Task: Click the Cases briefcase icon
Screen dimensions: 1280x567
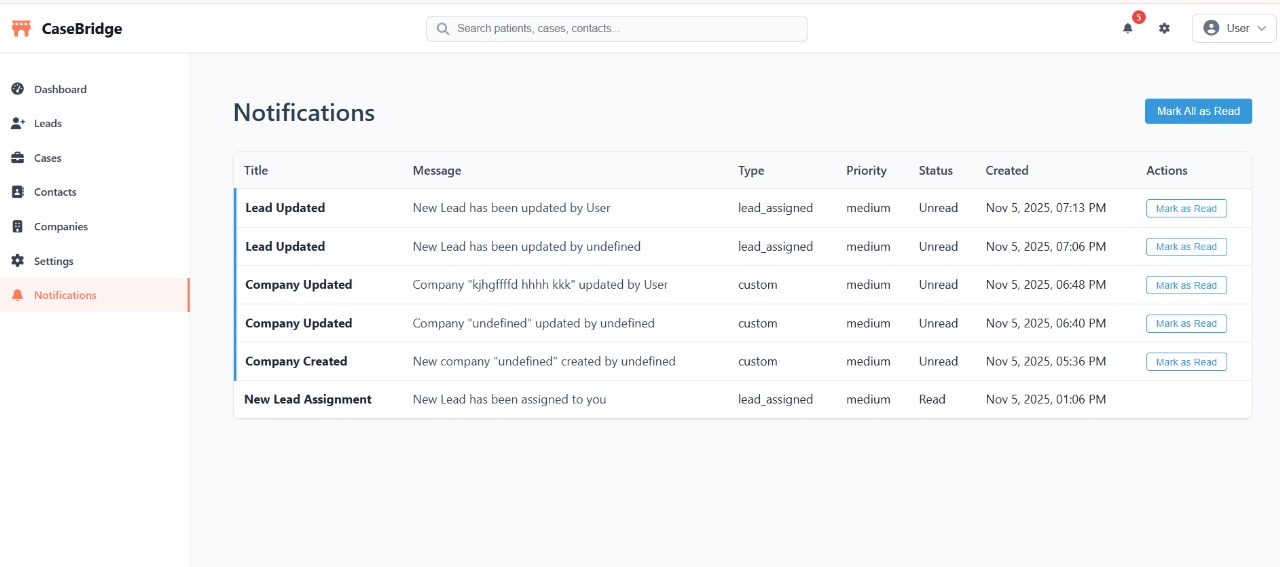Action: click(17, 158)
